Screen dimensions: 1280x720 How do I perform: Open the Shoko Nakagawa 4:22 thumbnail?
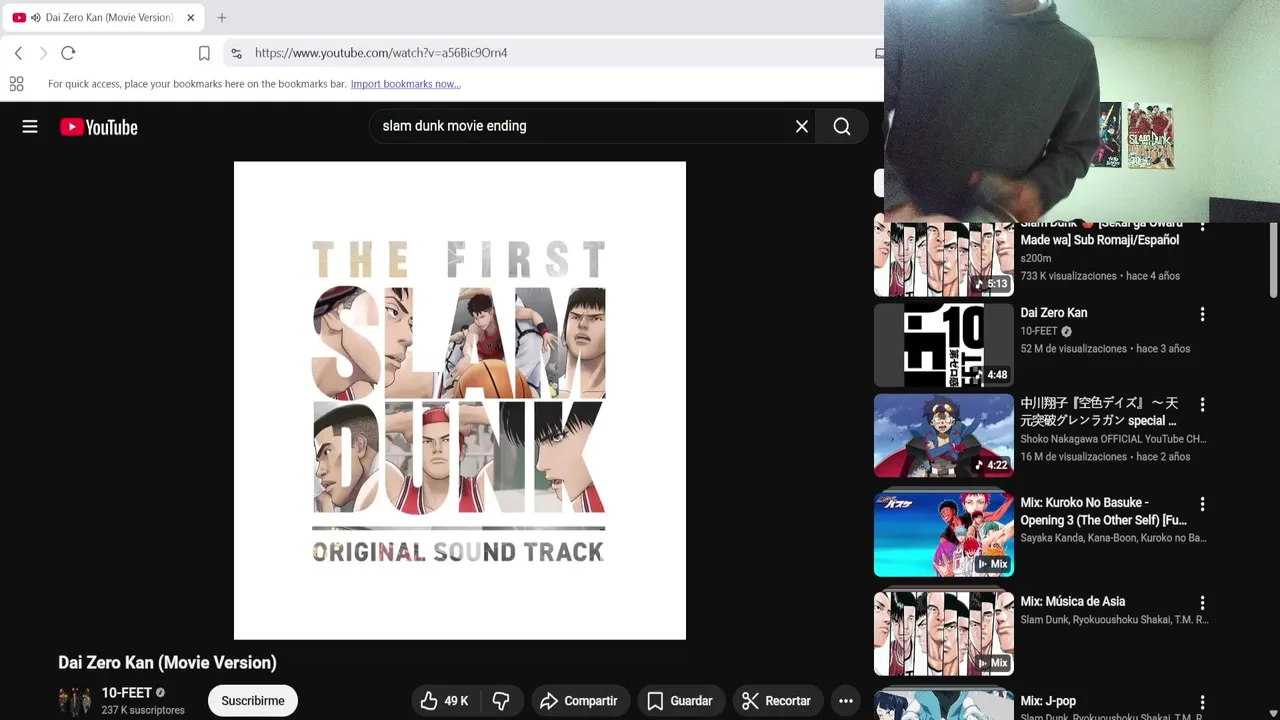click(x=944, y=435)
